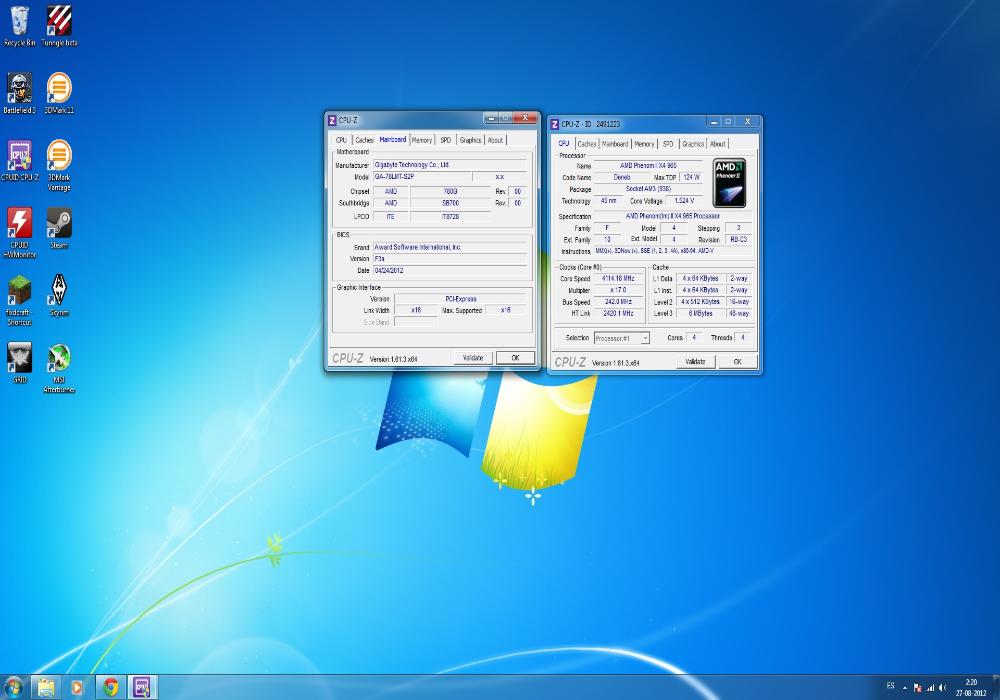Open the taskbar clock and date
The height and width of the screenshot is (700, 1000).
(971, 687)
